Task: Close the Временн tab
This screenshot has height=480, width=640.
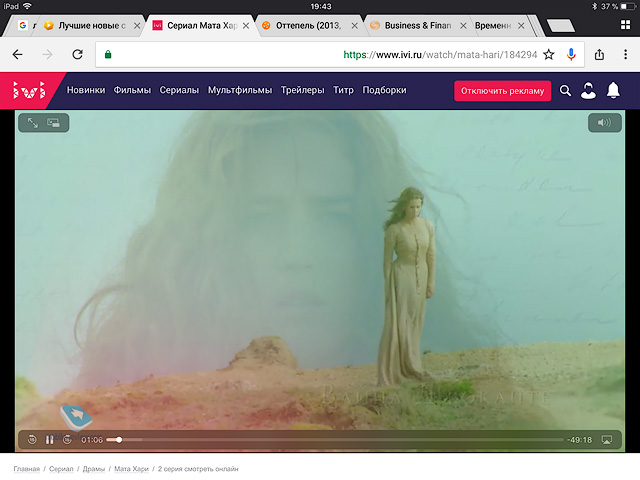Action: point(521,26)
